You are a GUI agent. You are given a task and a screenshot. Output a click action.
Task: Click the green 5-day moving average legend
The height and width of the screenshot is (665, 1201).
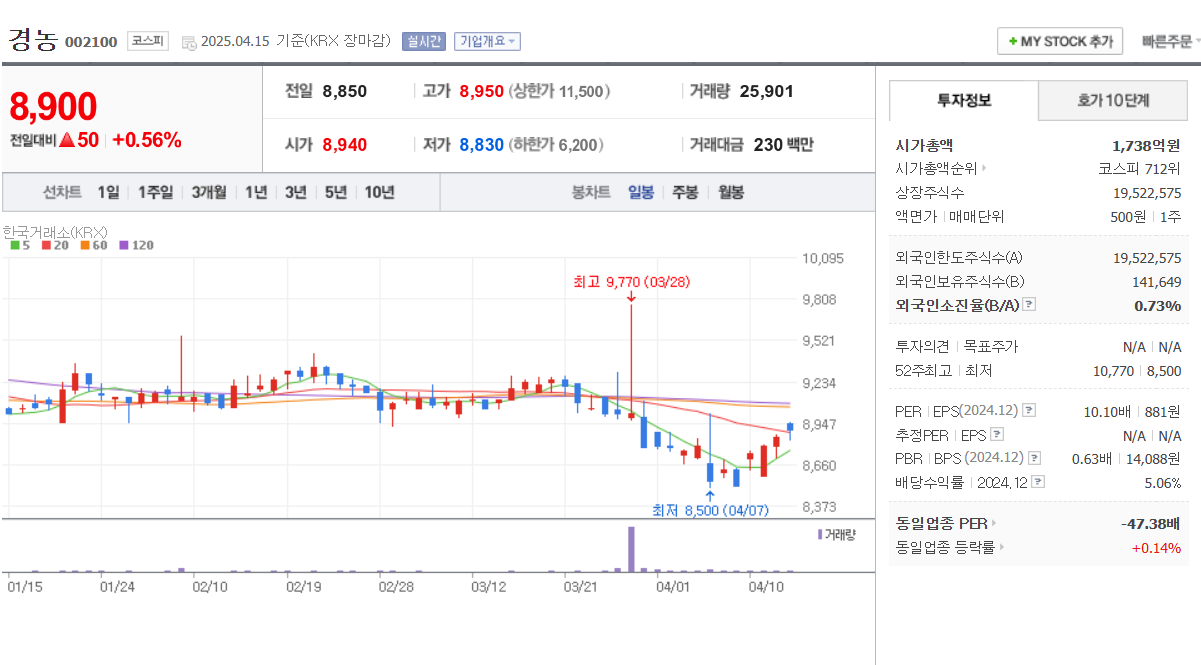19,245
